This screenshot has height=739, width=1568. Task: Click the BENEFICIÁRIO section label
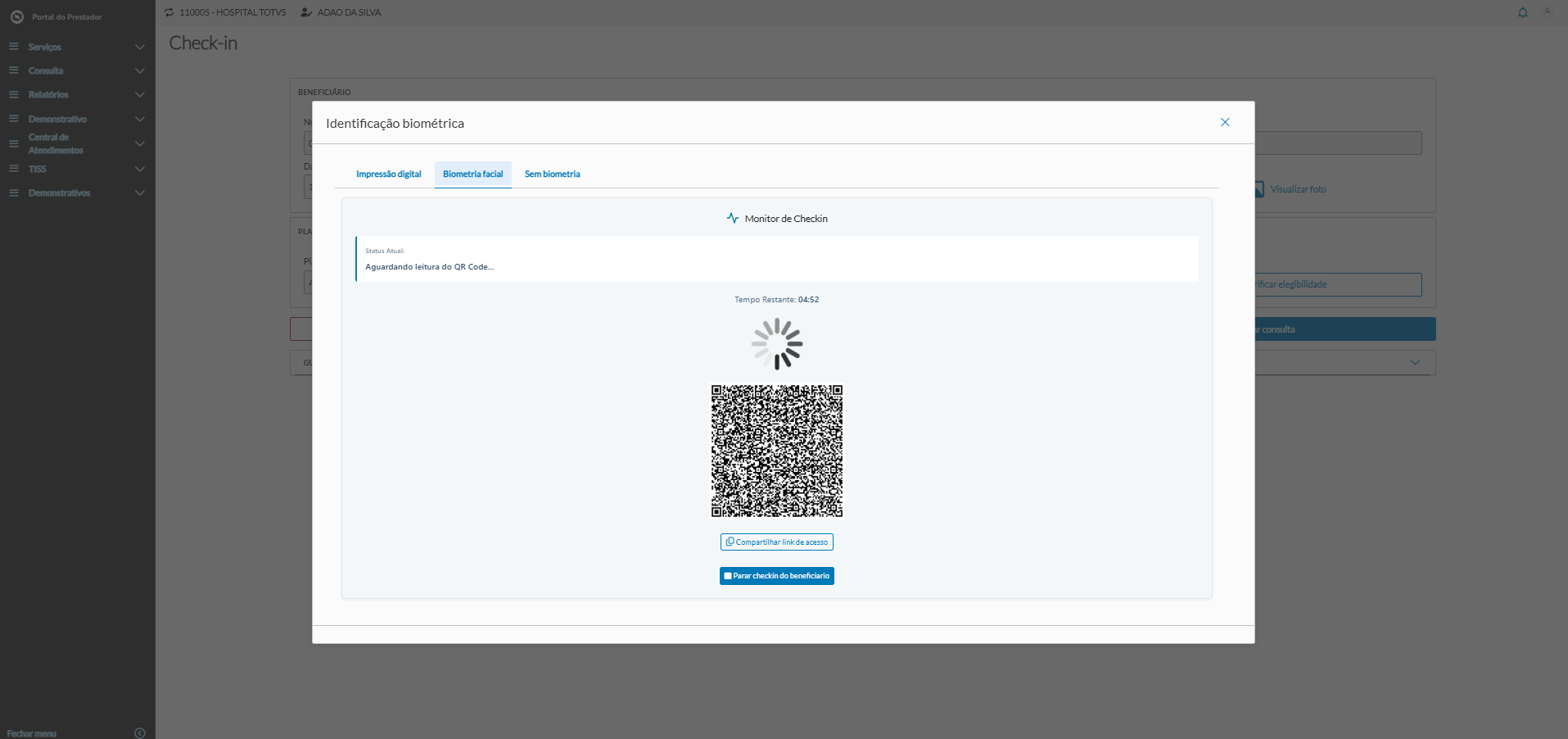pos(324,93)
